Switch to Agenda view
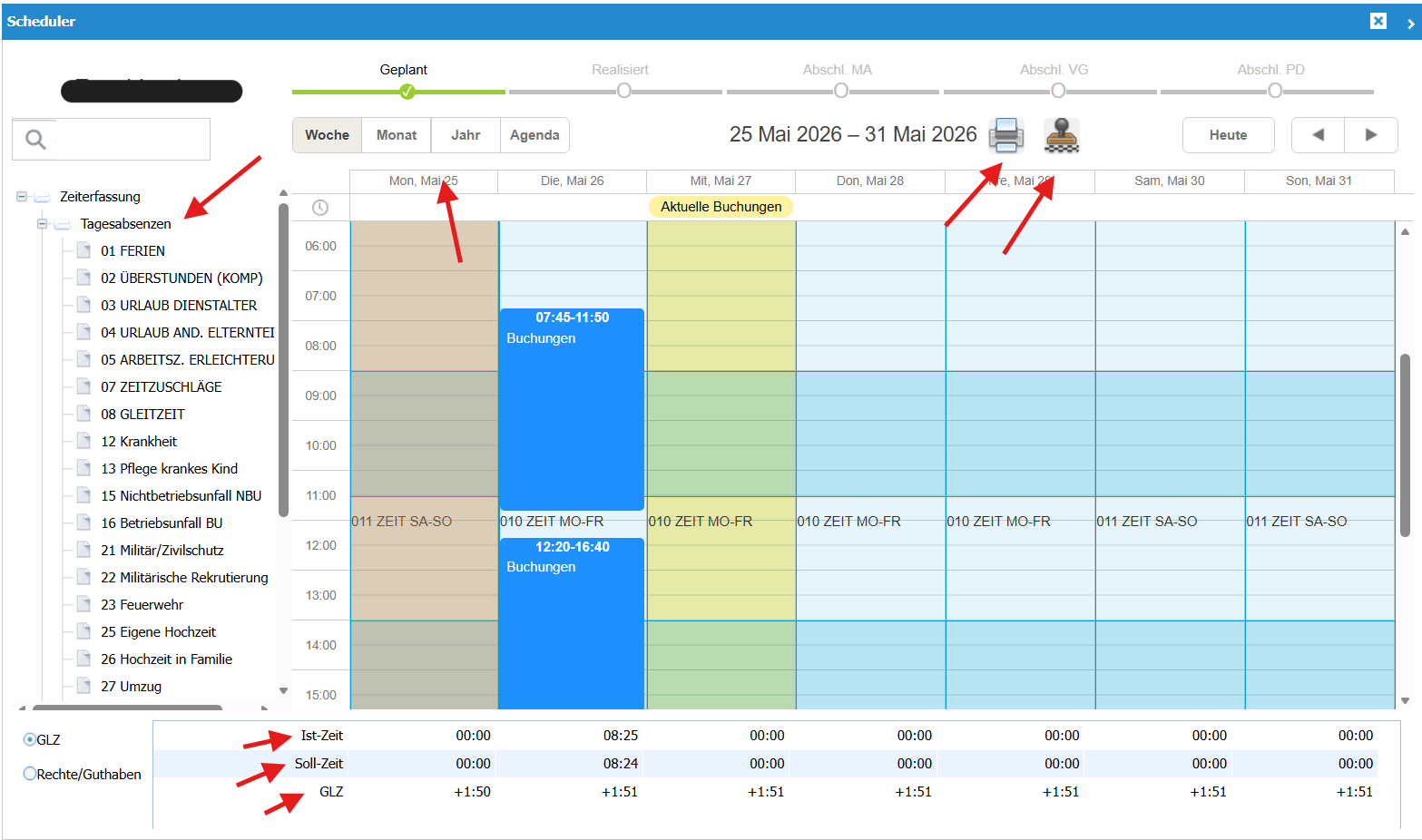This screenshot has width=1422, height=840. [x=534, y=135]
